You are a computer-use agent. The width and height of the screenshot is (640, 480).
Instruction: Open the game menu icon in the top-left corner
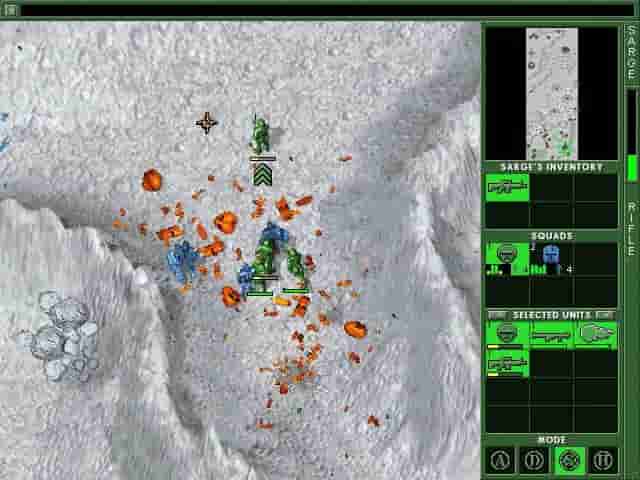[x=10, y=9]
